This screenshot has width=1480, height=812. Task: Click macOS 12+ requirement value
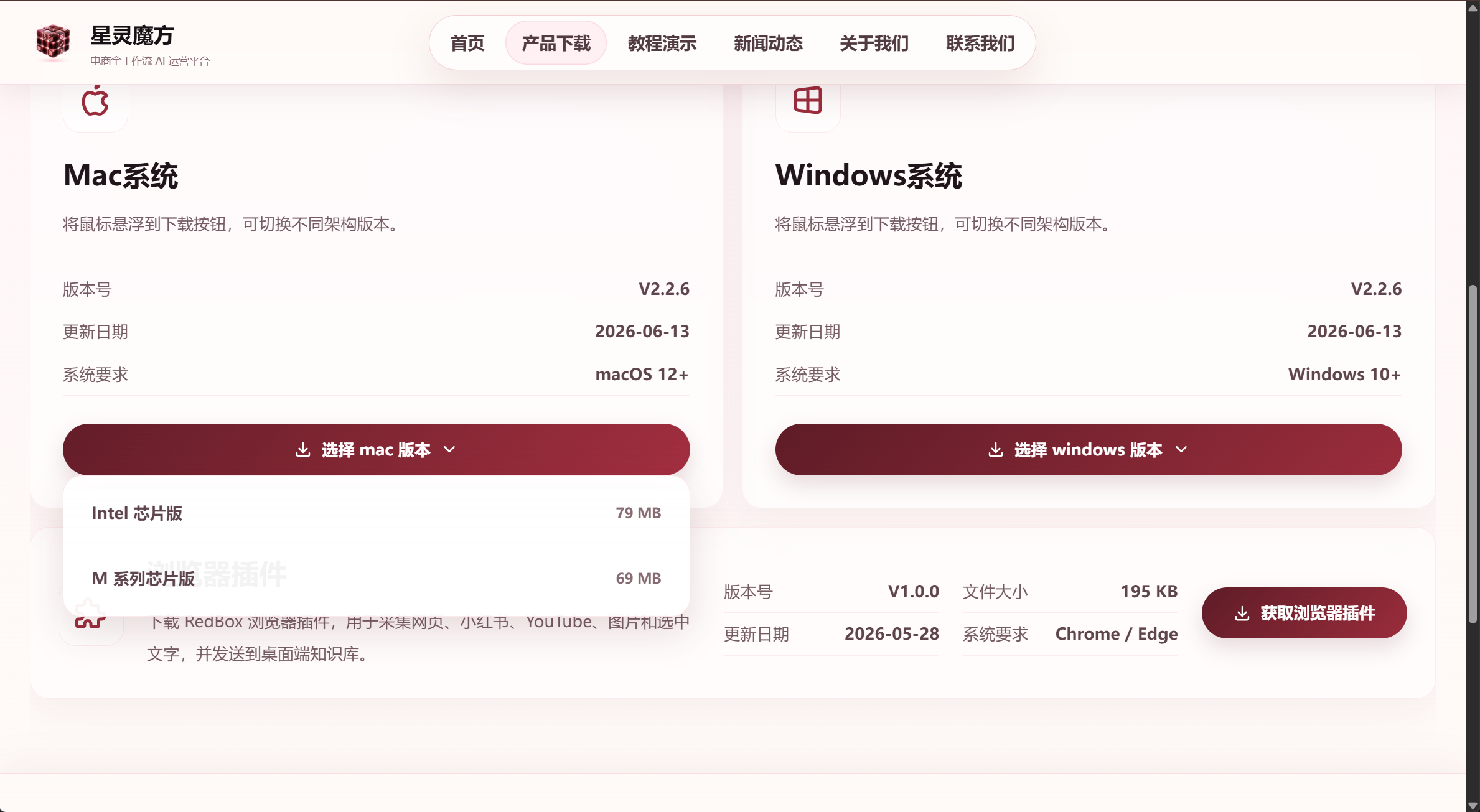click(642, 375)
